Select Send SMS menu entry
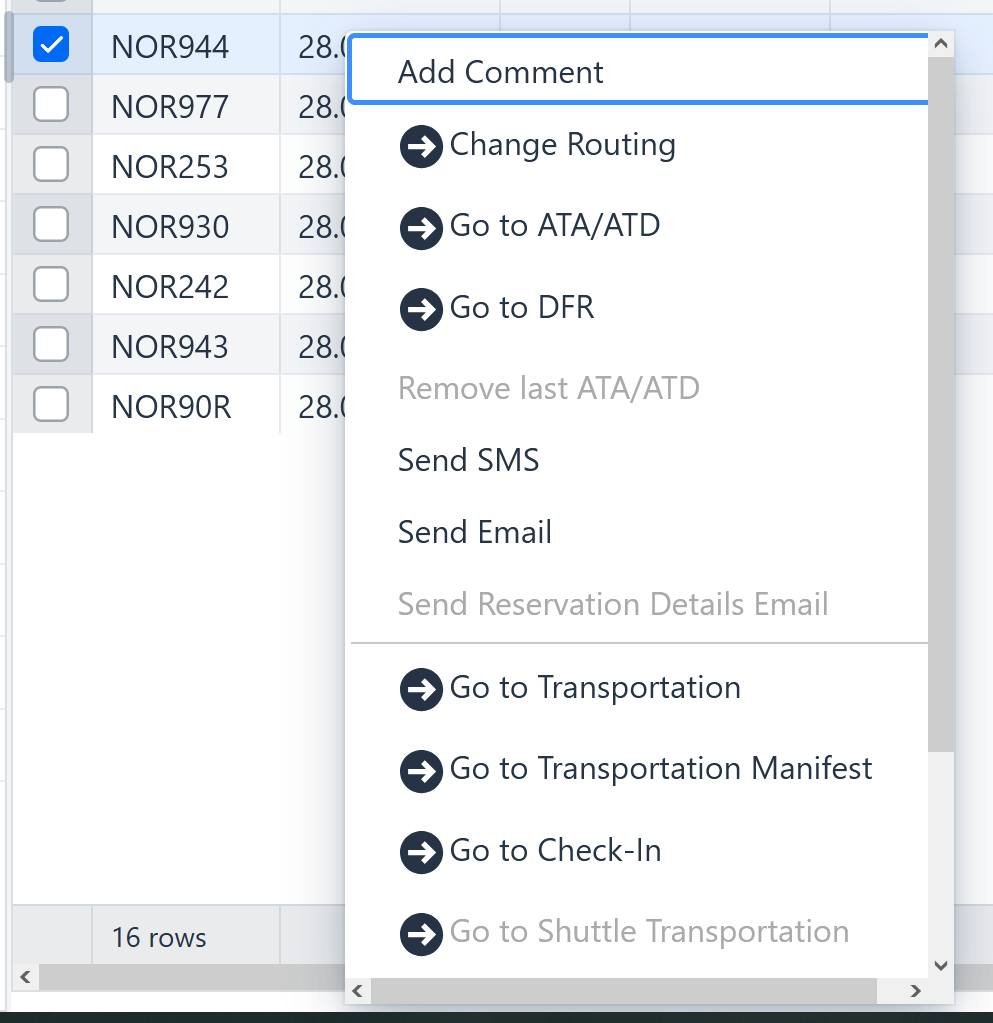993x1023 pixels. click(x=469, y=460)
